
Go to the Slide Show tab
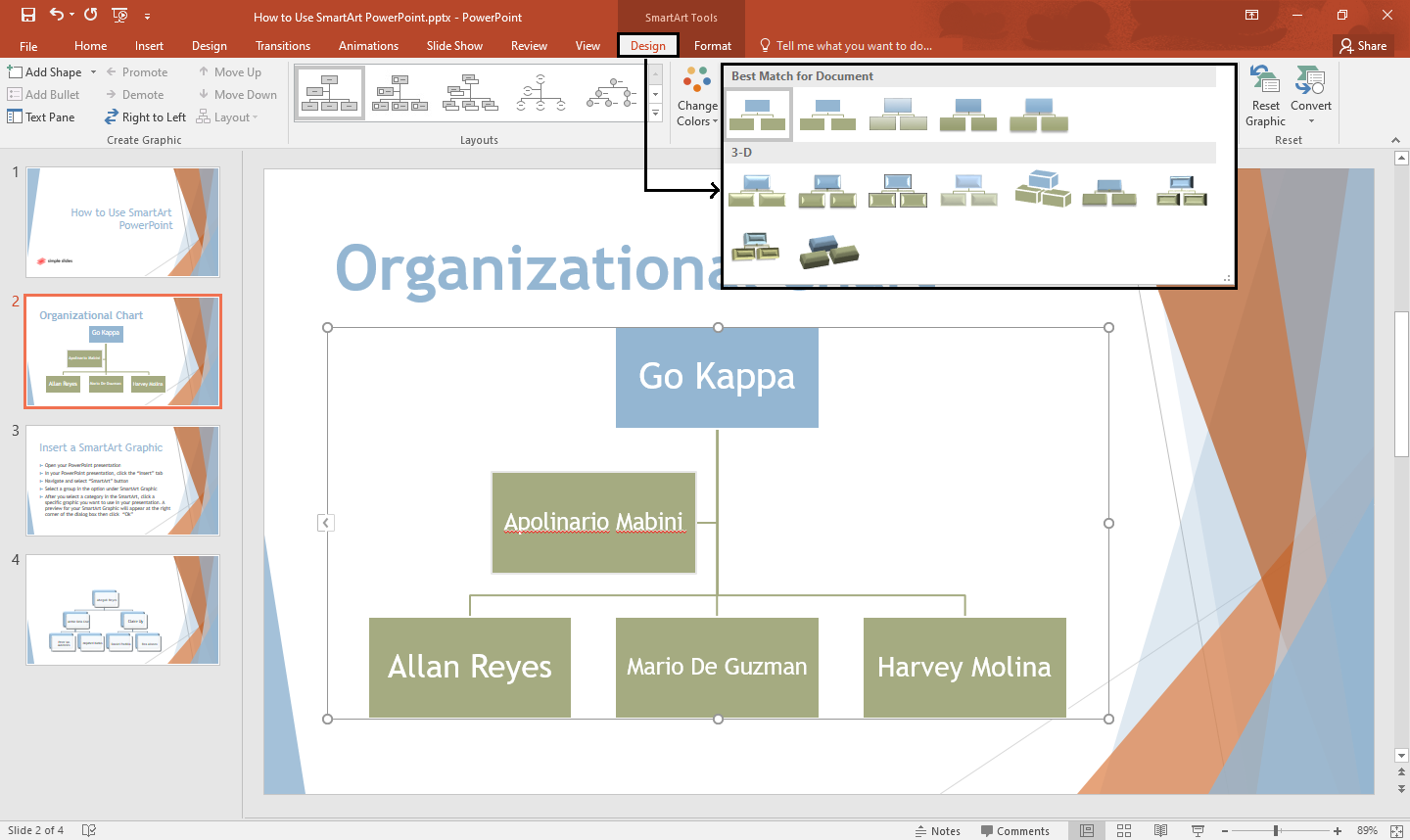[x=454, y=46]
